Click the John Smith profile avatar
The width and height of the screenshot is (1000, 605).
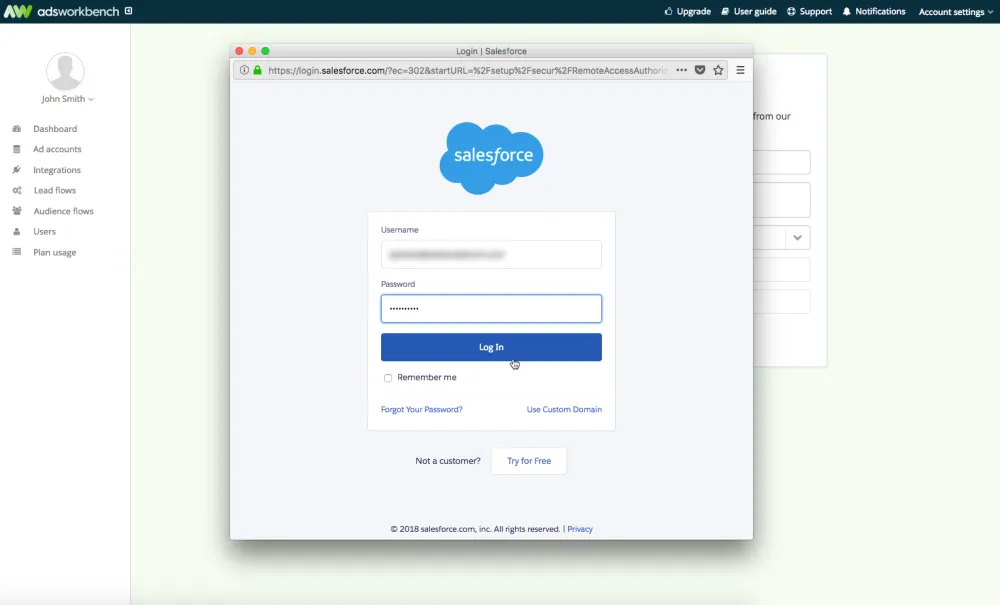[65, 71]
